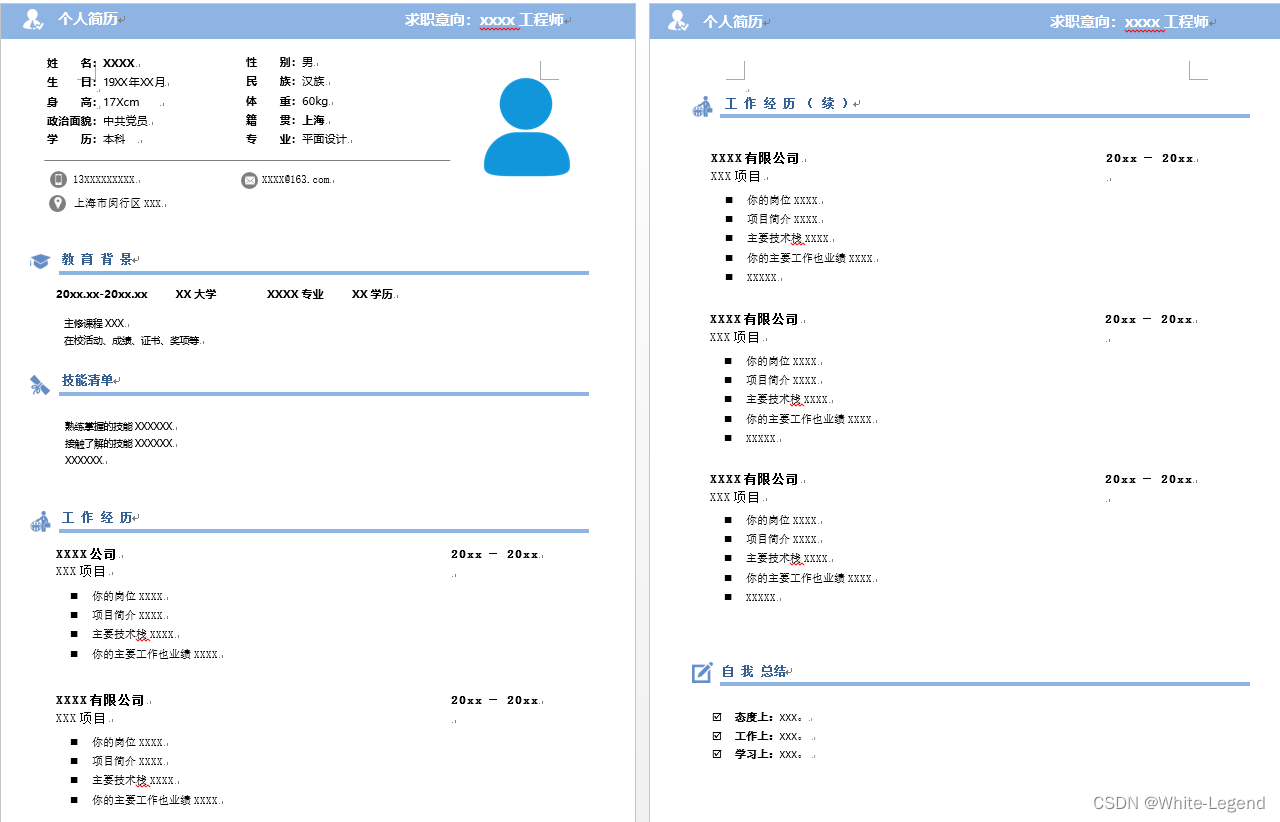Click the 工作经历（续）section heading
This screenshot has height=822, width=1280.
click(x=788, y=103)
